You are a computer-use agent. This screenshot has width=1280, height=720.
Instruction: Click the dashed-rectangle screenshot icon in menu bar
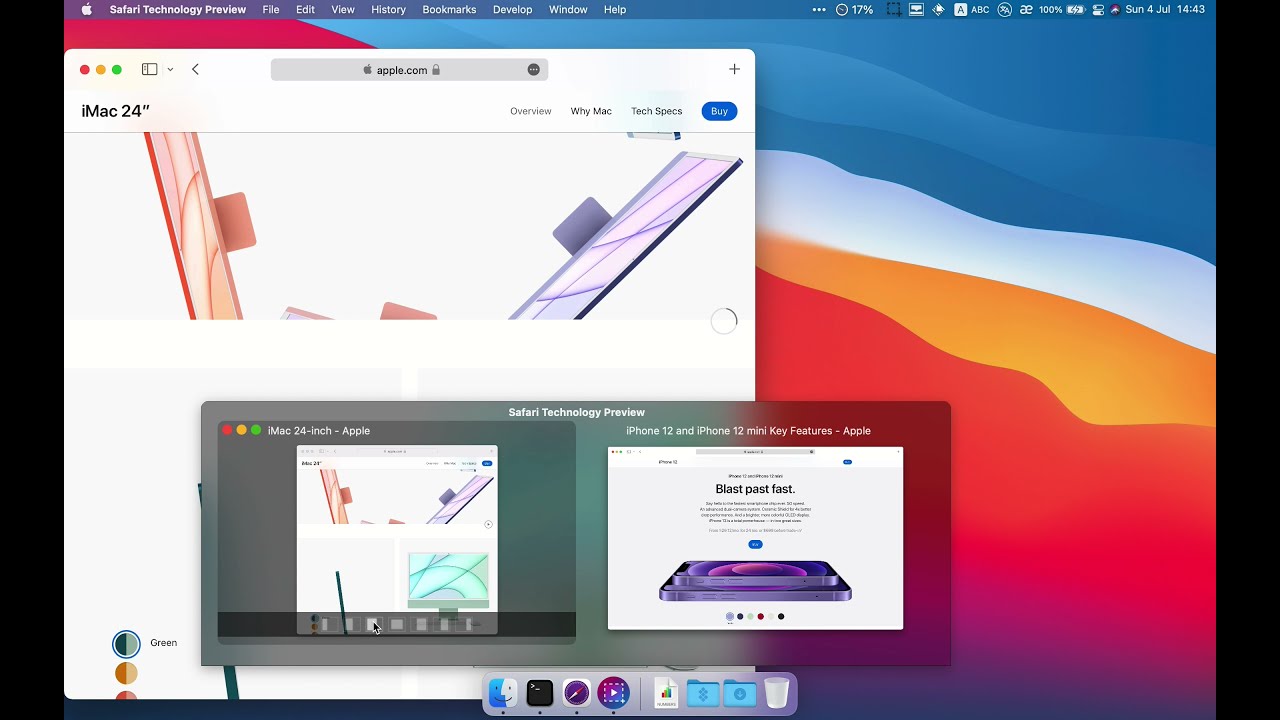pyautogui.click(x=893, y=10)
